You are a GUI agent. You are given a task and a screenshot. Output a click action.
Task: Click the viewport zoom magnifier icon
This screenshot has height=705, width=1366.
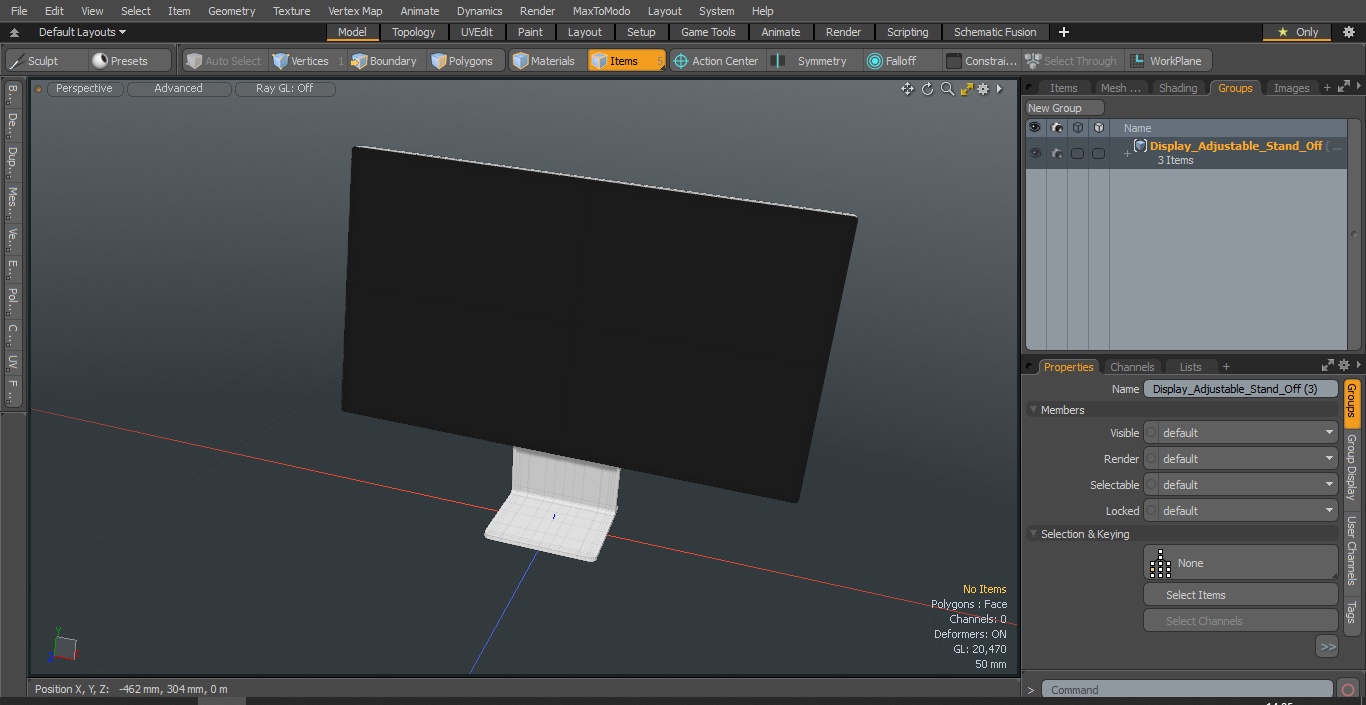coord(947,89)
